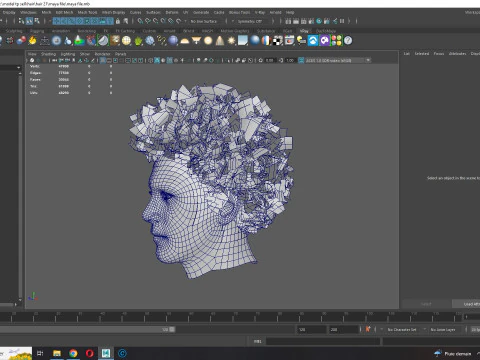The image size is (480, 360).
Task: Click the cone spotlight shelf icon
Action: tap(220, 41)
